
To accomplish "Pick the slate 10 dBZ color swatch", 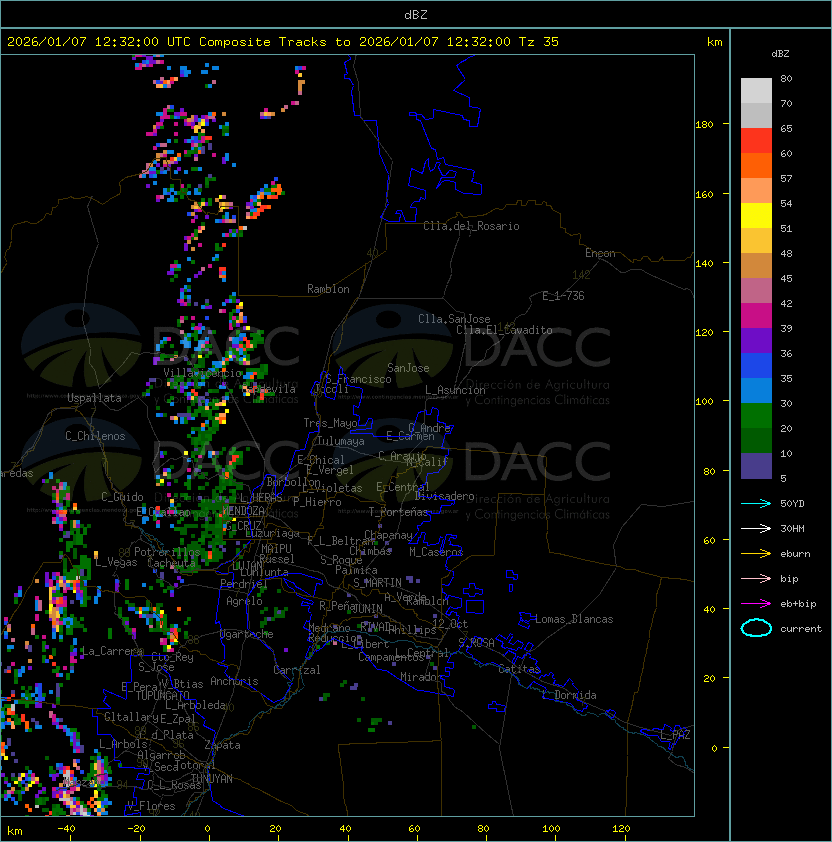I will pyautogui.click(x=756, y=466).
